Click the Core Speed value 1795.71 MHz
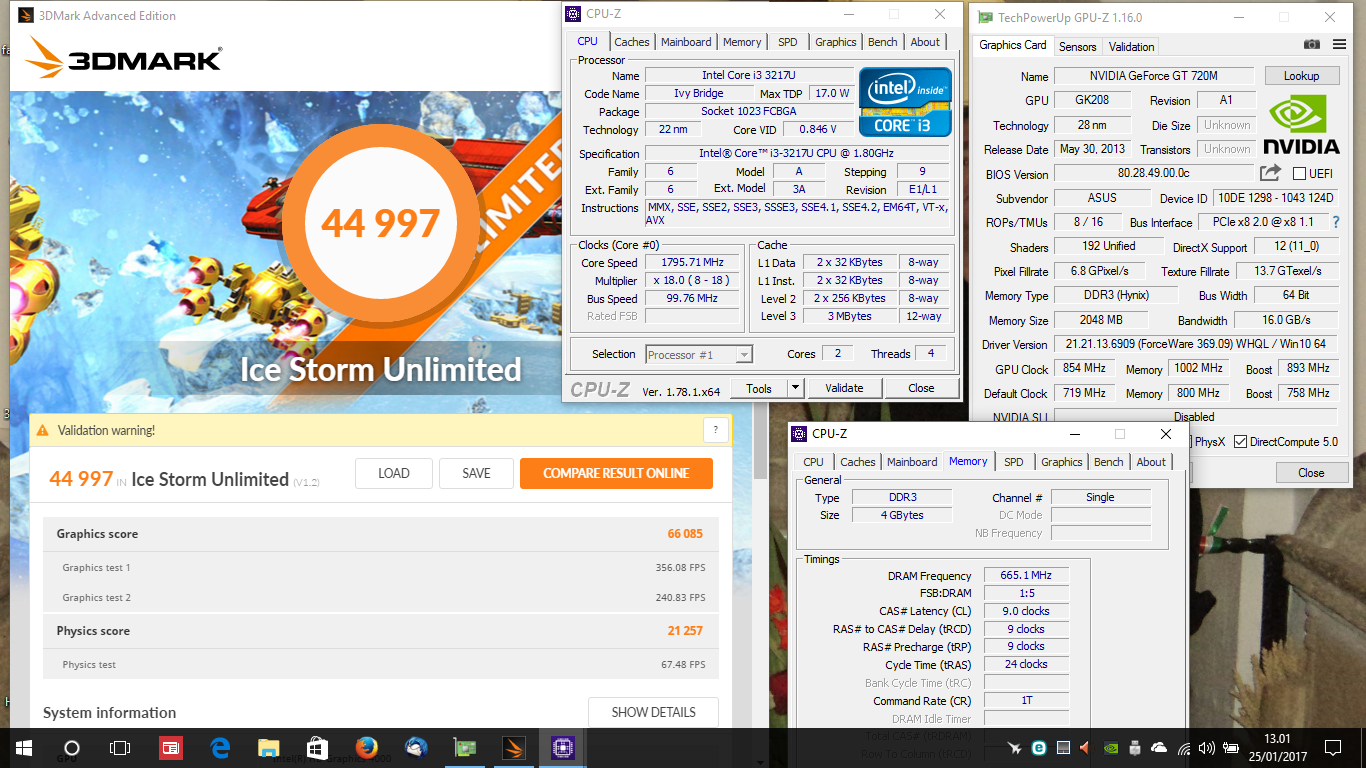This screenshot has height=768, width=1366. tap(692, 263)
